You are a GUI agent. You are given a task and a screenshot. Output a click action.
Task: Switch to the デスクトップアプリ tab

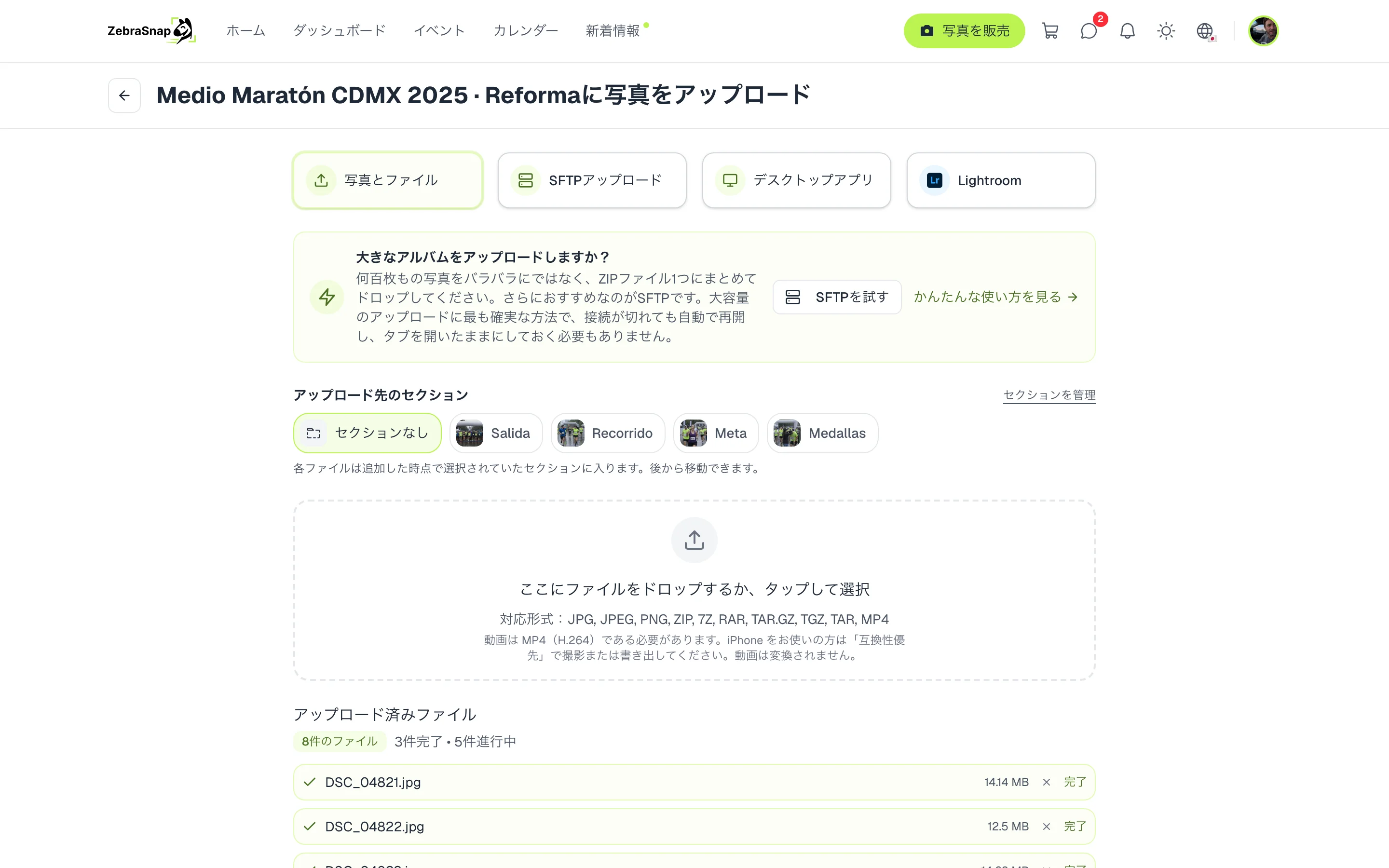coord(796,180)
